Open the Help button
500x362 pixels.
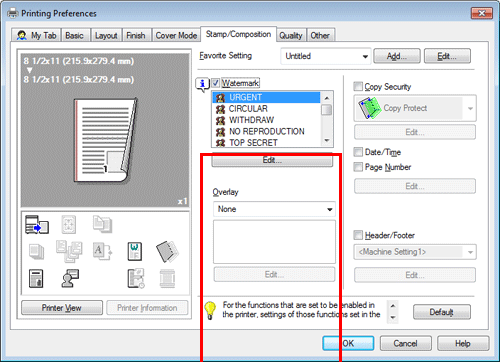[463, 343]
